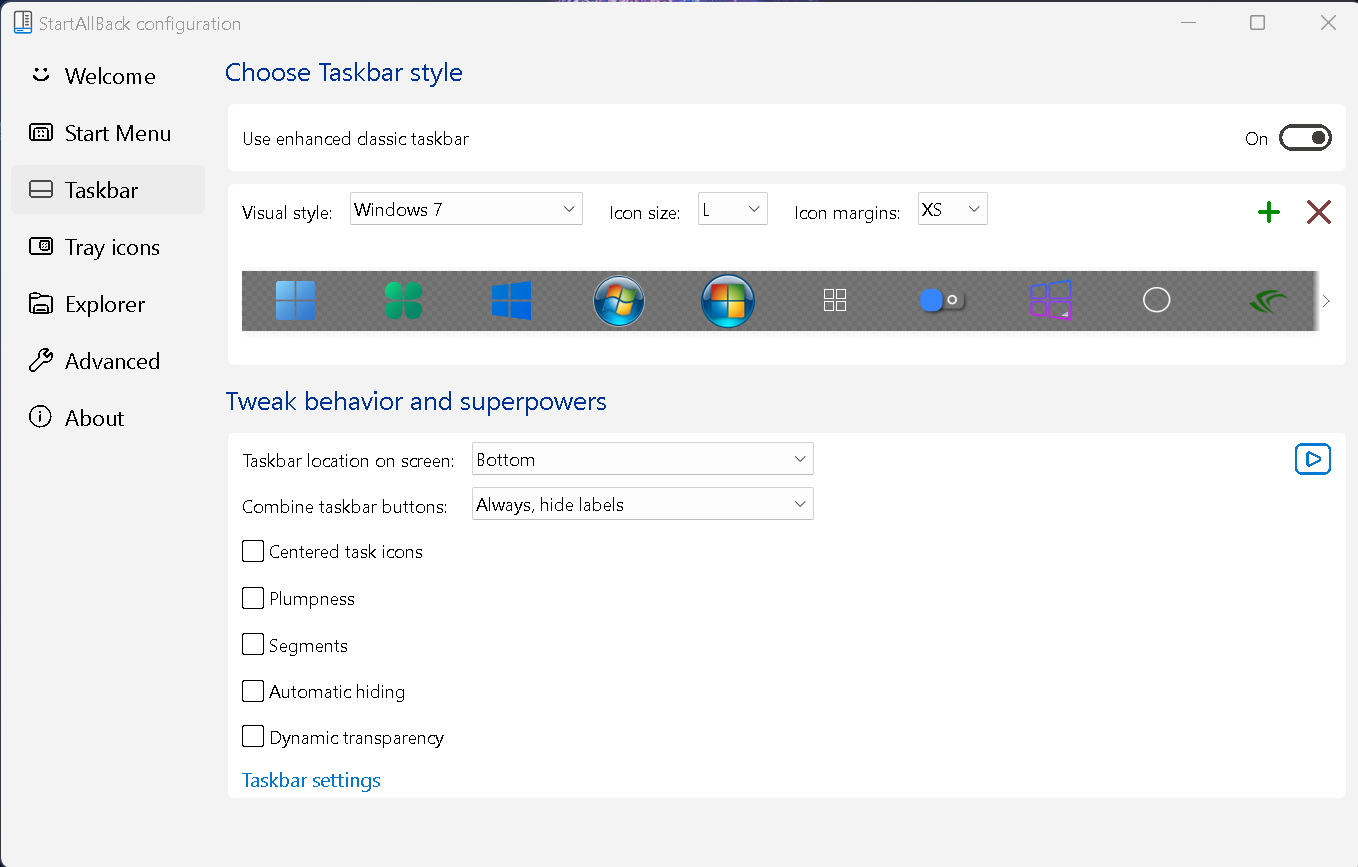Turn on Automatic hiding
This screenshot has height=867, width=1358.
click(253, 690)
